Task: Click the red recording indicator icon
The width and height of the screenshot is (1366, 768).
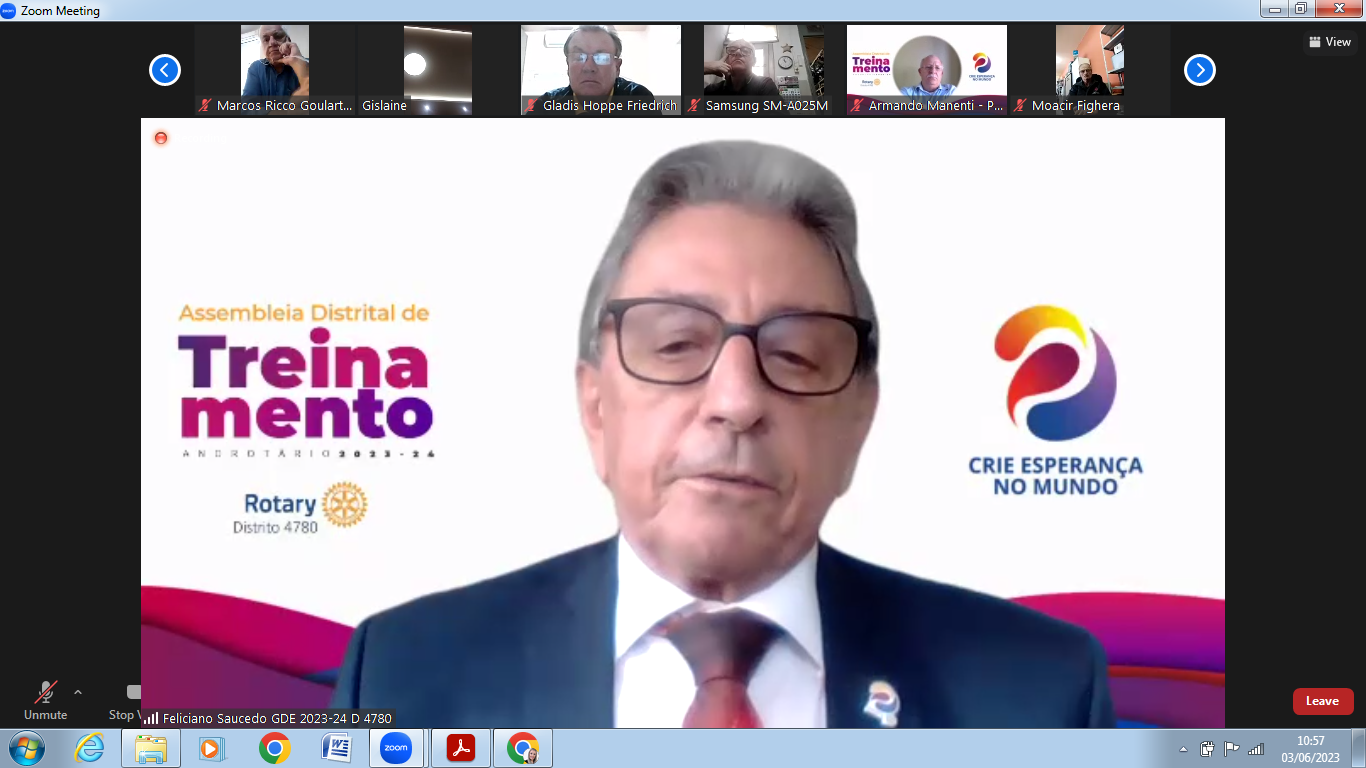Action: 161,138
